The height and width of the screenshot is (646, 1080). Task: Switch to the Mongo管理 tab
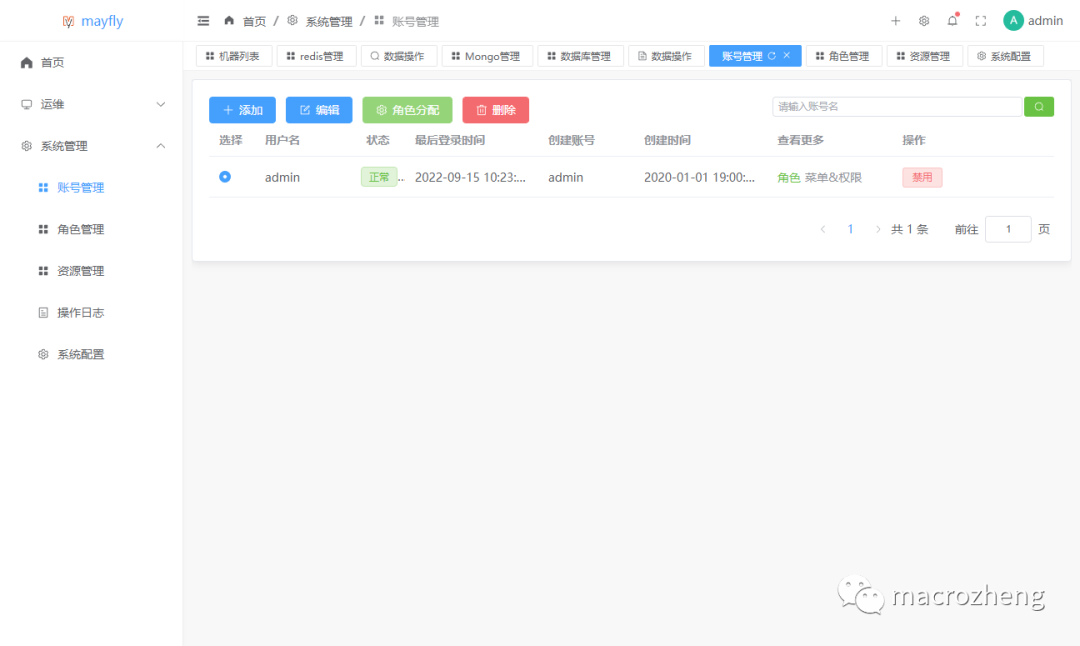pyautogui.click(x=486, y=56)
